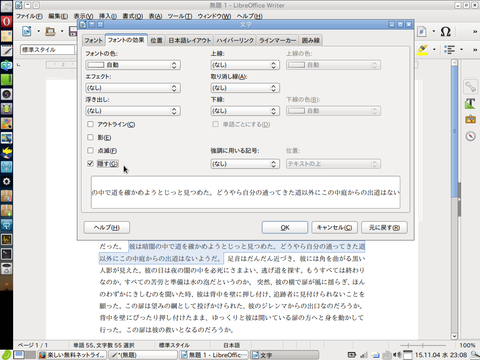Click the disabled テキストの上 position dropdown
480x360 pixels.
pyautogui.click(x=333, y=164)
